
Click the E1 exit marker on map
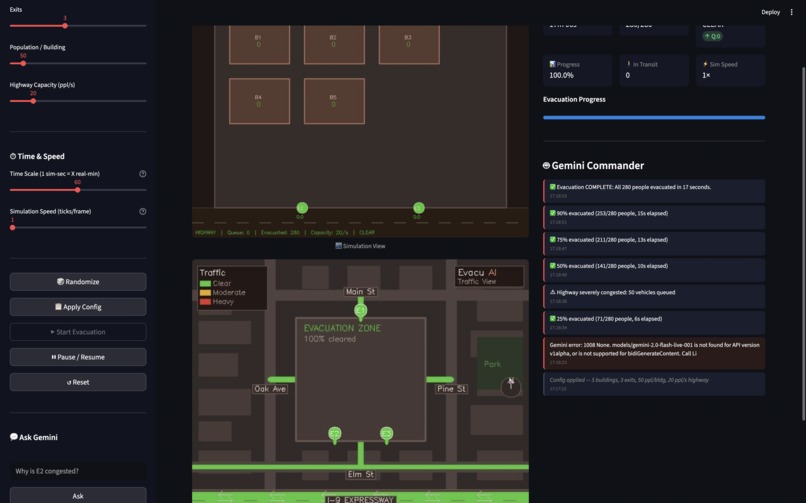click(x=360, y=311)
